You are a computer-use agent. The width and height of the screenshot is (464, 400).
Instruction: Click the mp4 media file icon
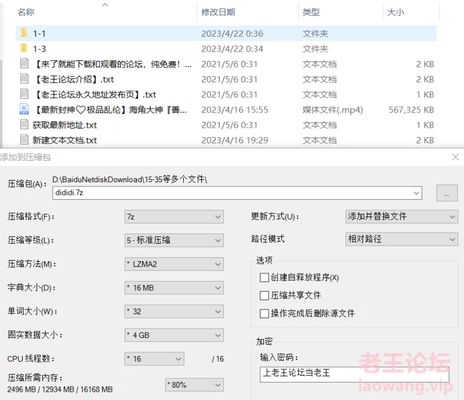[24, 109]
